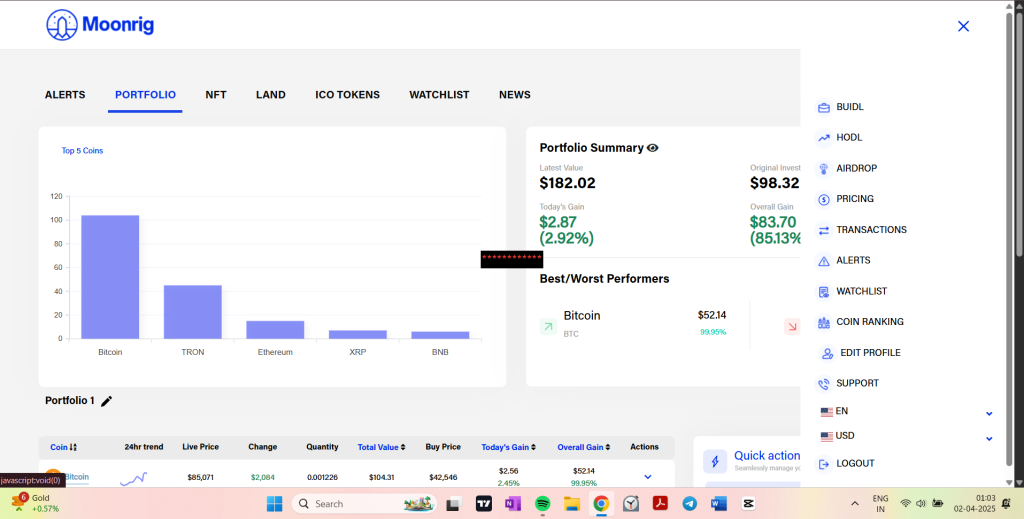Click the taskbar clock showing 01:03
1024x519 pixels.
(974, 503)
